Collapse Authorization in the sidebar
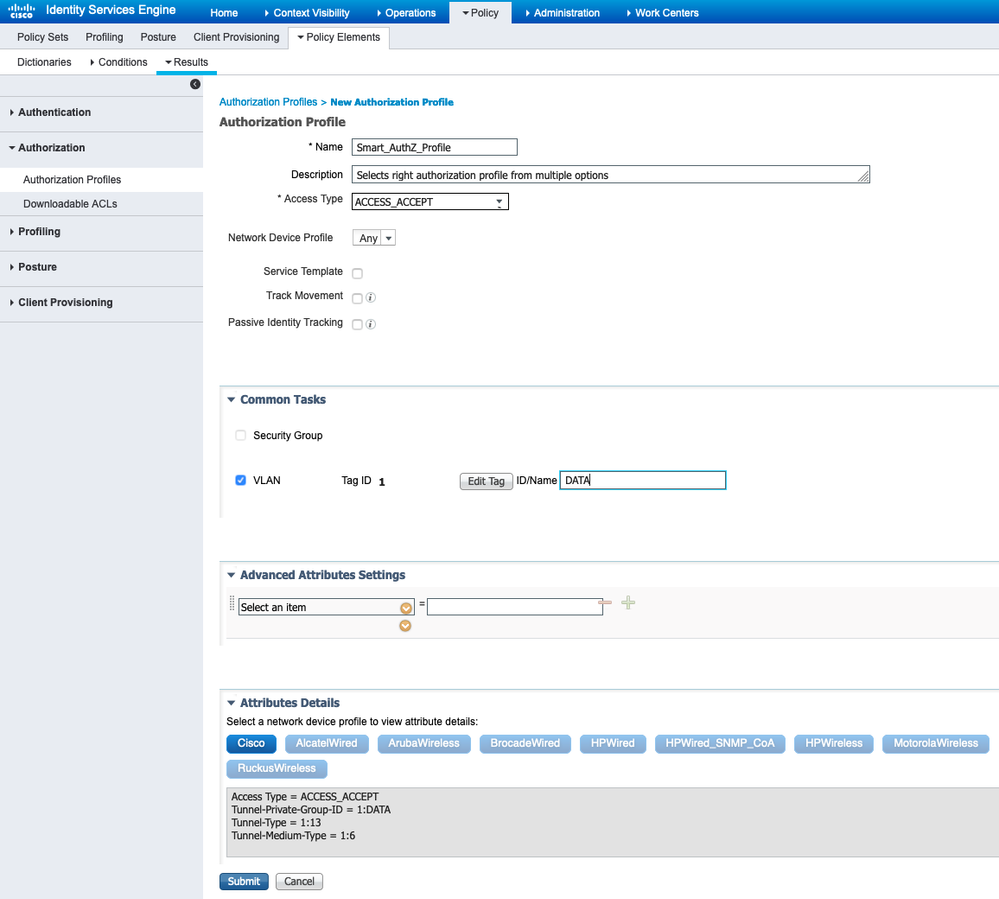 (51, 148)
